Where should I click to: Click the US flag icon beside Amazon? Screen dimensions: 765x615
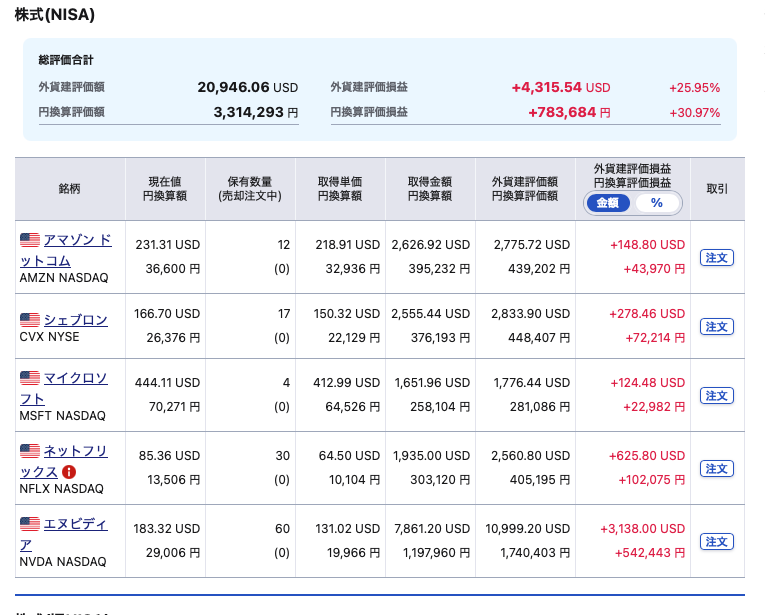[x=30, y=240]
